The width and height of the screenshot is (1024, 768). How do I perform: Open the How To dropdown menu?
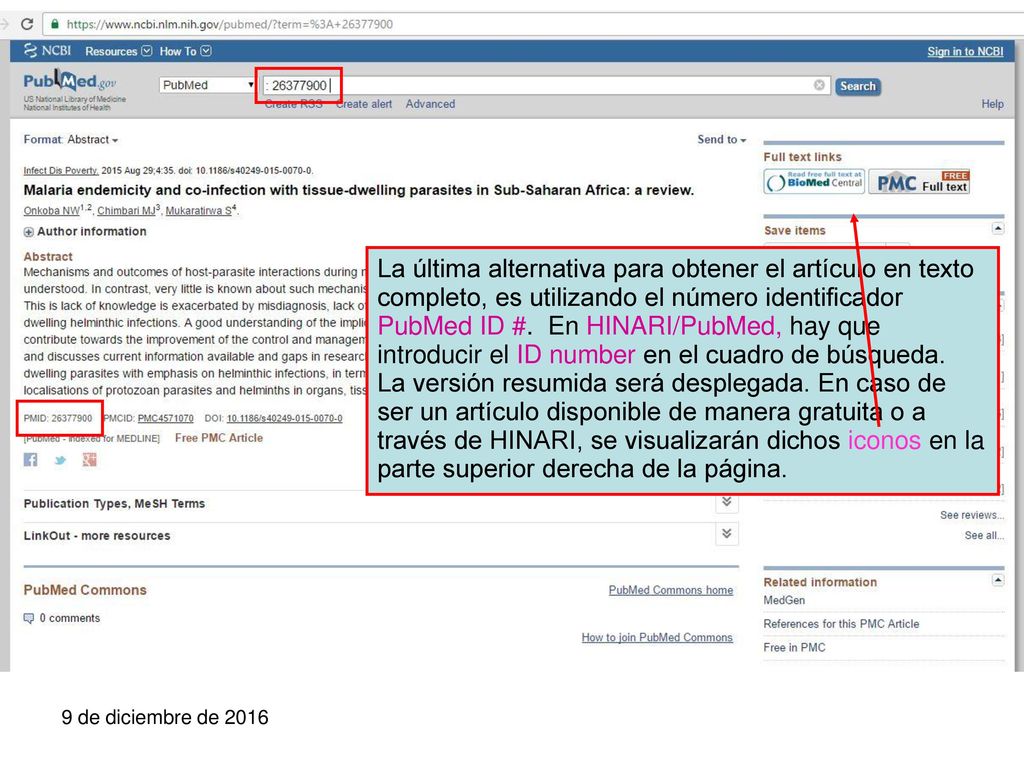185,51
